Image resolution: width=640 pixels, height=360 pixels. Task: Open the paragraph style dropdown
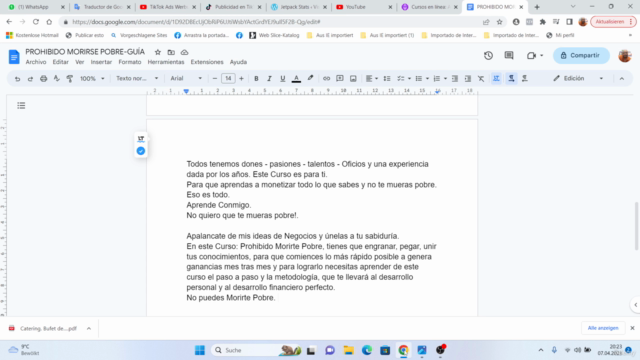coord(137,78)
